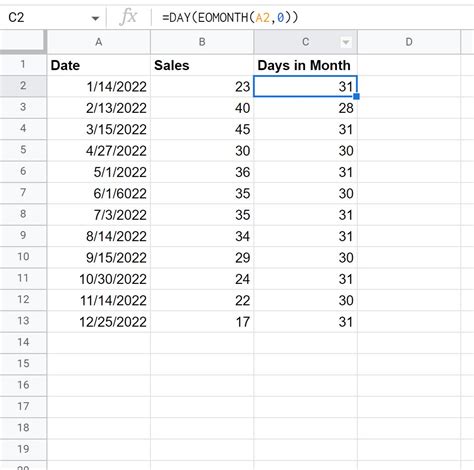Open the Name box dropdown arrow
Screen dimensions: 474x470
95,18
